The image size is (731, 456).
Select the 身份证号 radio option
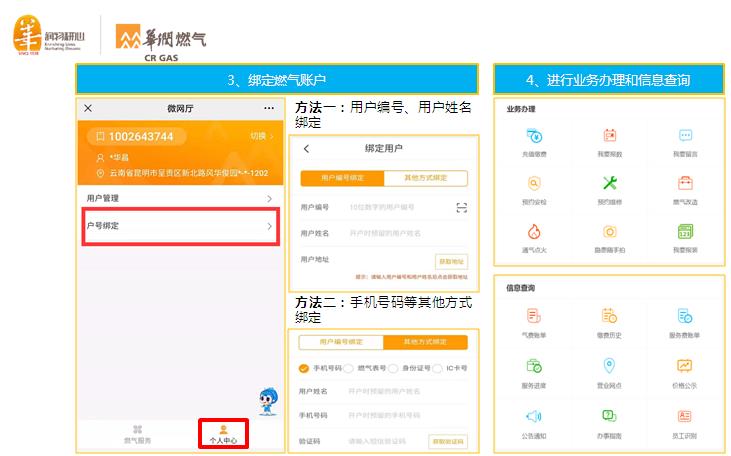point(393,368)
